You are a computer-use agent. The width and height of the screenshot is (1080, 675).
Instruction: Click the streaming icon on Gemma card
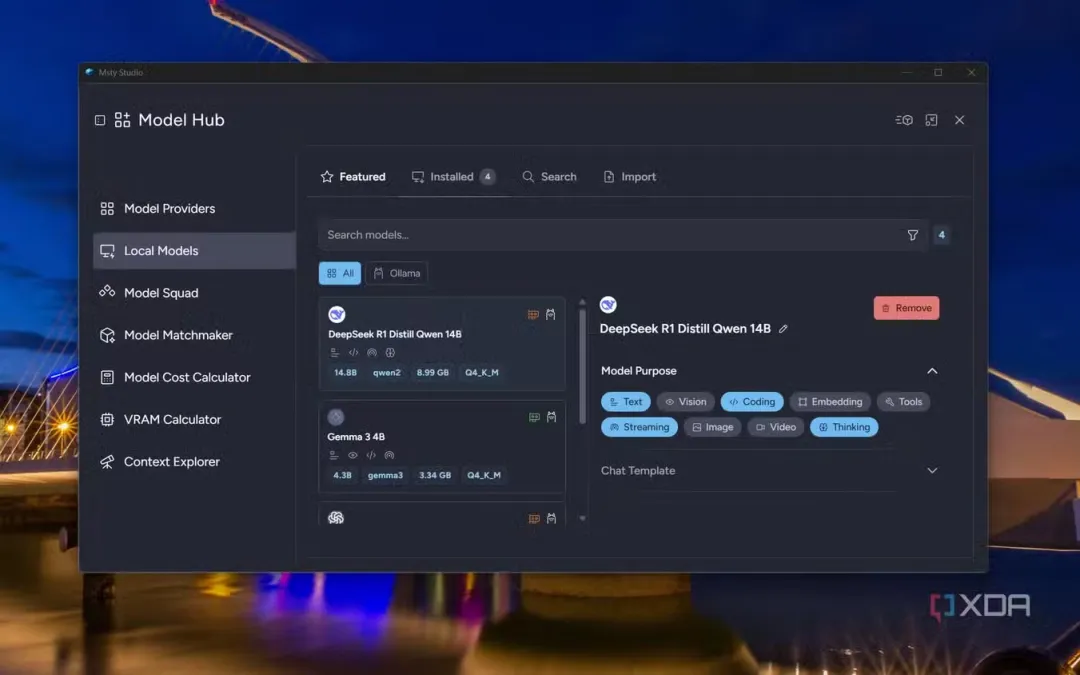(x=389, y=455)
